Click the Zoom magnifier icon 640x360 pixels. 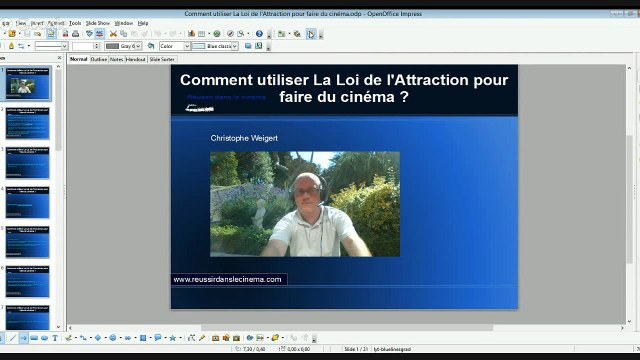[241, 33]
